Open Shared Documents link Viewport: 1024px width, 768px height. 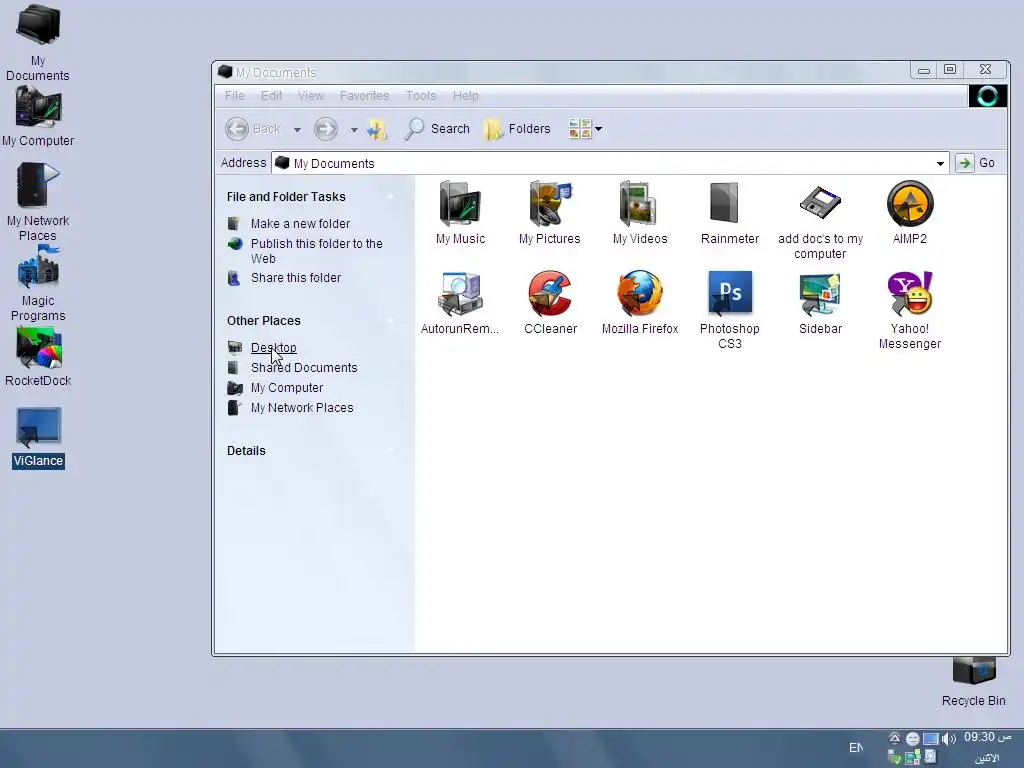[x=304, y=368]
